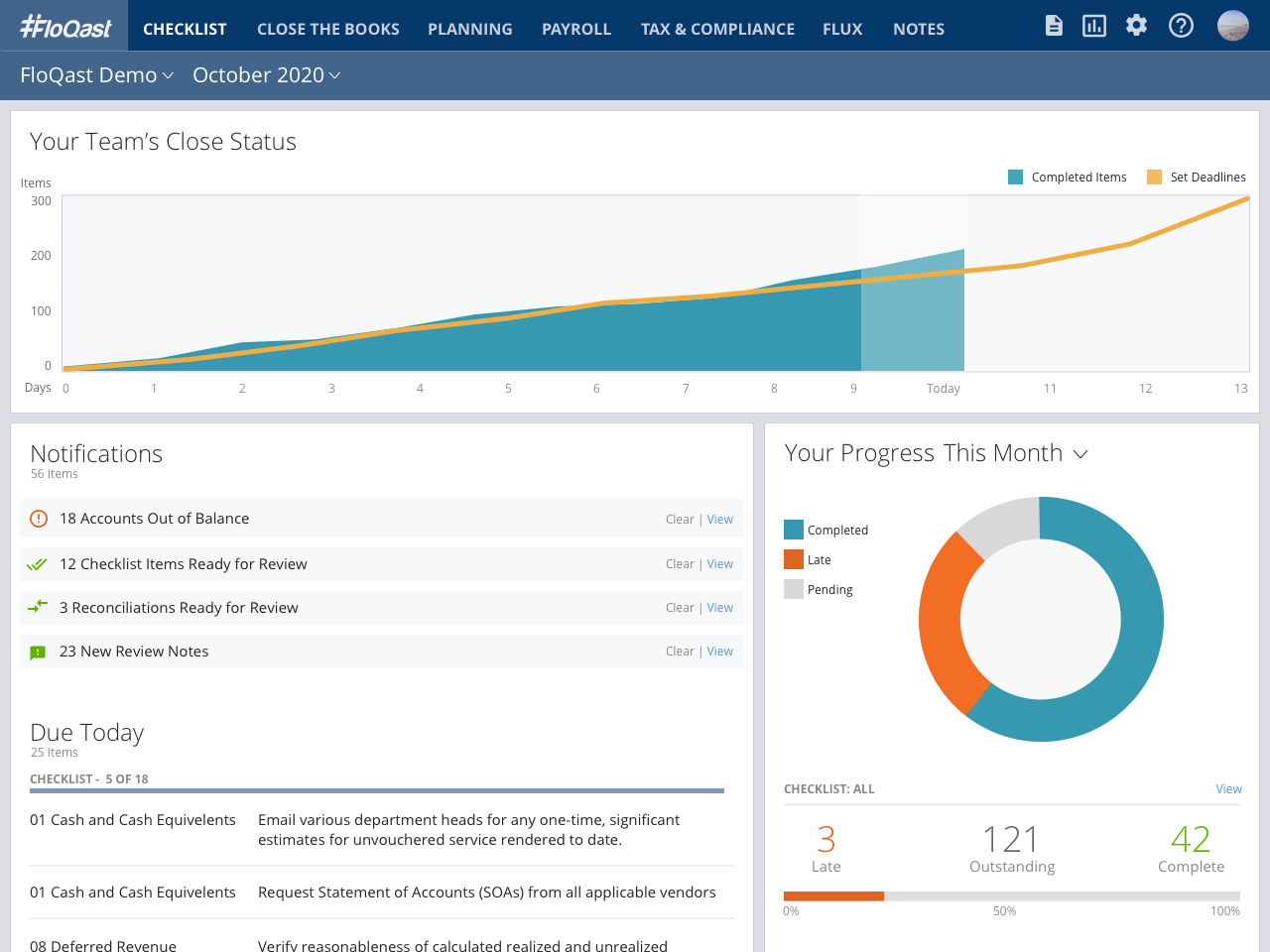Click Completed Items legend swatch

click(1015, 178)
